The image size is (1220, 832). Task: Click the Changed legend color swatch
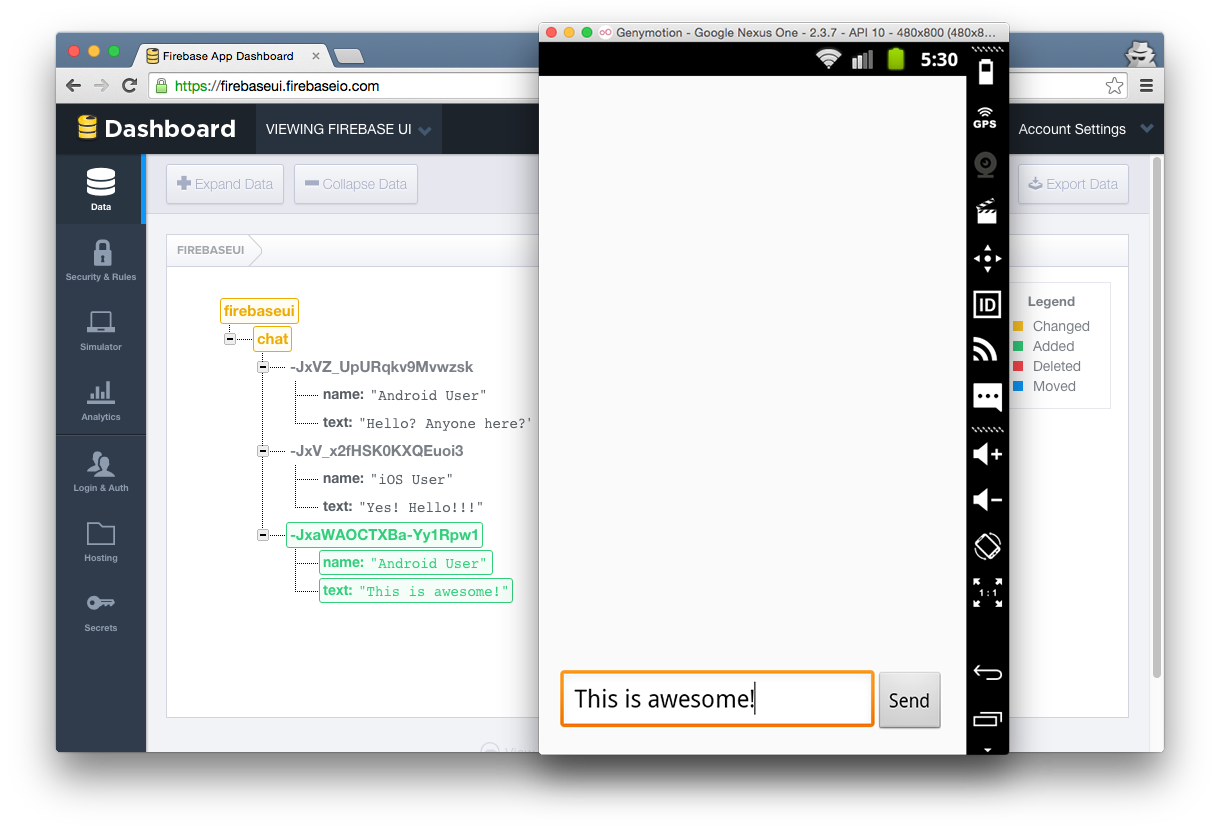[x=1018, y=326]
